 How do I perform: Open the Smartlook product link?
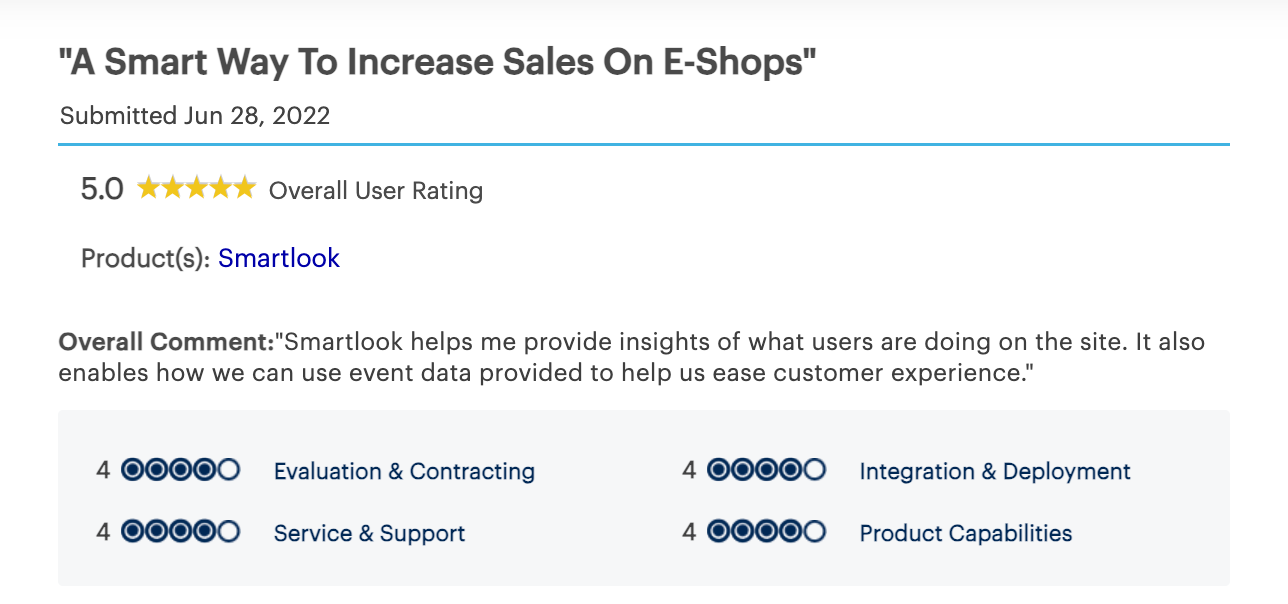279,258
